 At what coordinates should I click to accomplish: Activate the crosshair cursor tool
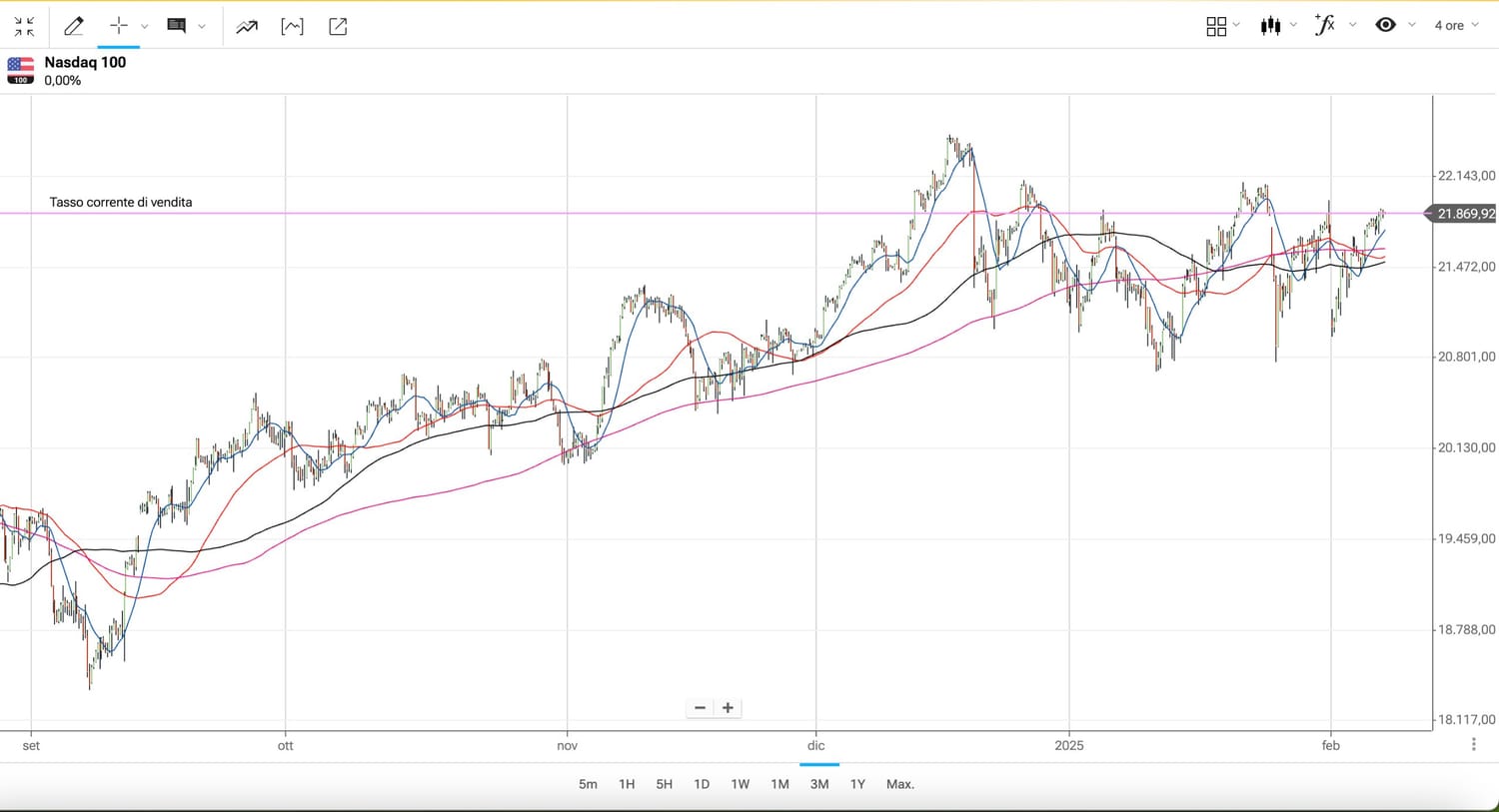(x=118, y=26)
